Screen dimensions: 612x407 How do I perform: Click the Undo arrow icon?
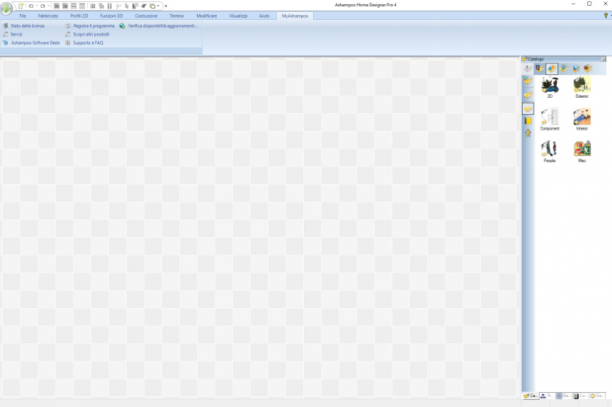click(31, 6)
